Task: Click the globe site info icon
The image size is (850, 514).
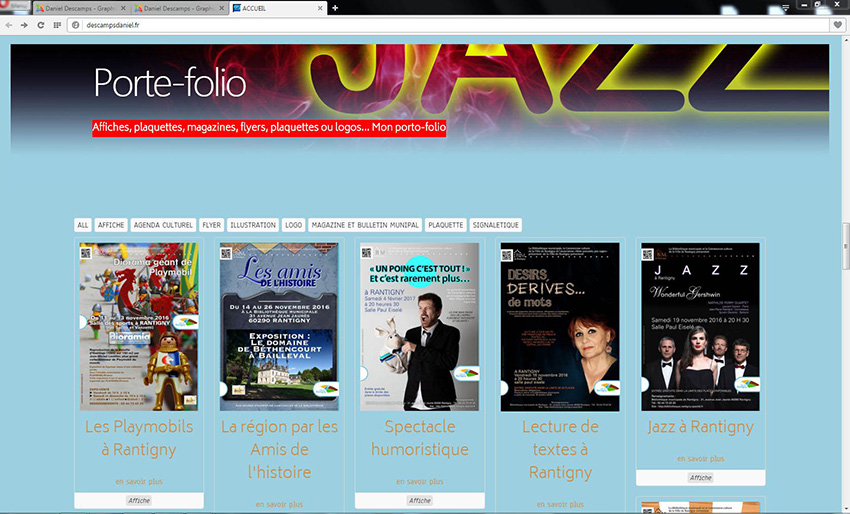Action: pyautogui.click(x=76, y=25)
